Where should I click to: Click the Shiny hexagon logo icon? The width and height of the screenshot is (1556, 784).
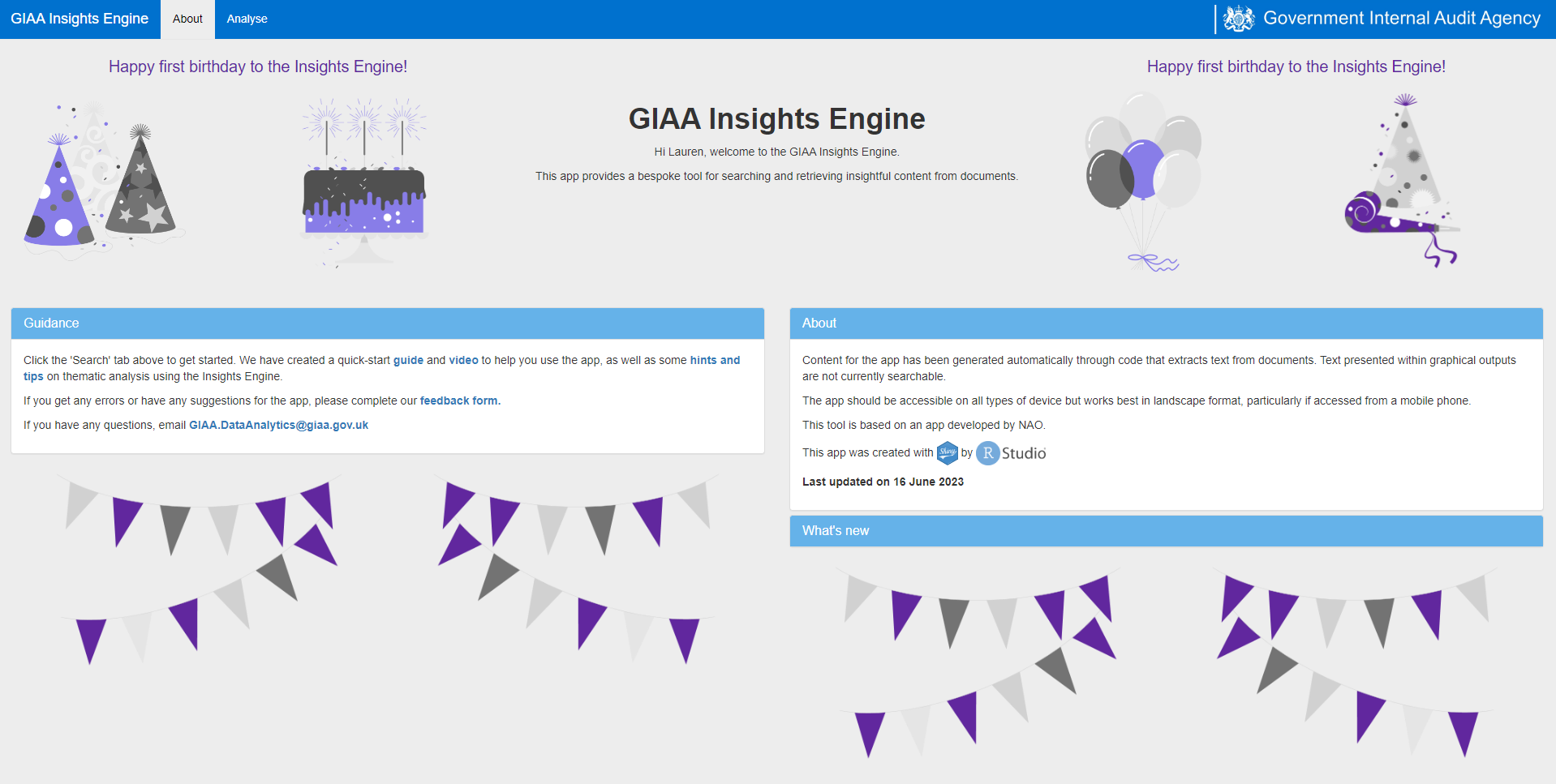click(947, 452)
